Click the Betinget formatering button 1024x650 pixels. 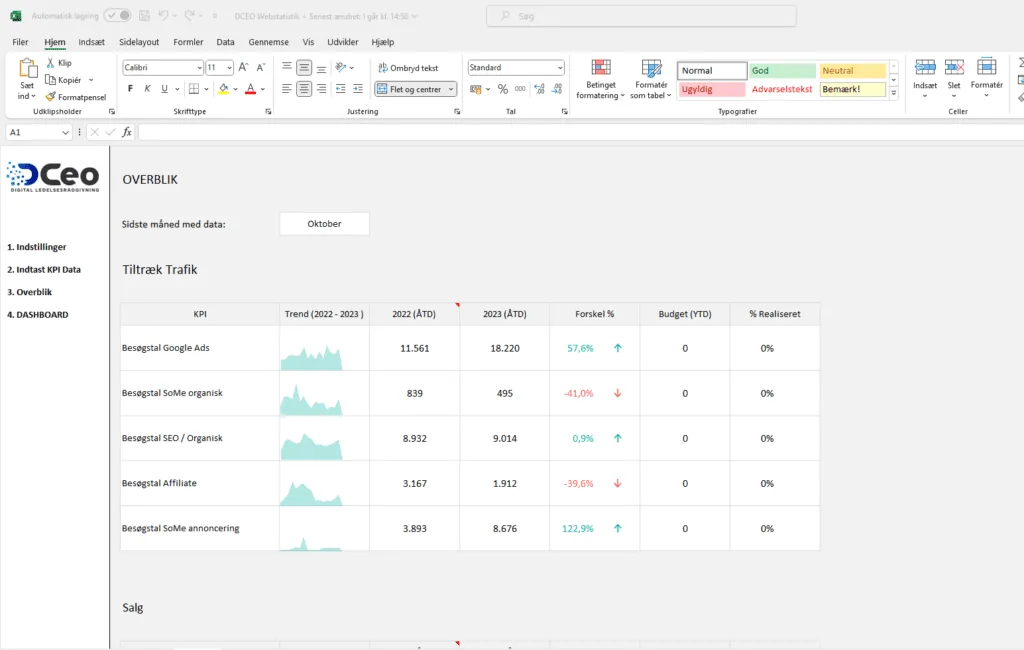click(601, 79)
